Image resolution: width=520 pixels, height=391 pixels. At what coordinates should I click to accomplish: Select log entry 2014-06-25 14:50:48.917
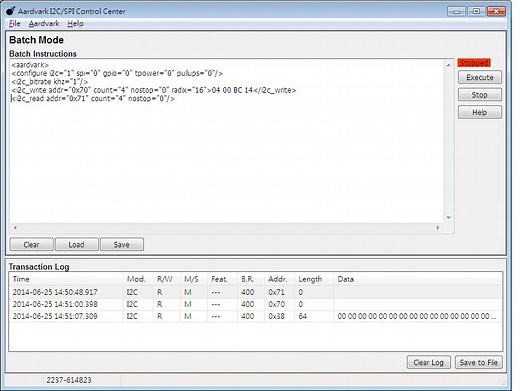[x=256, y=292]
